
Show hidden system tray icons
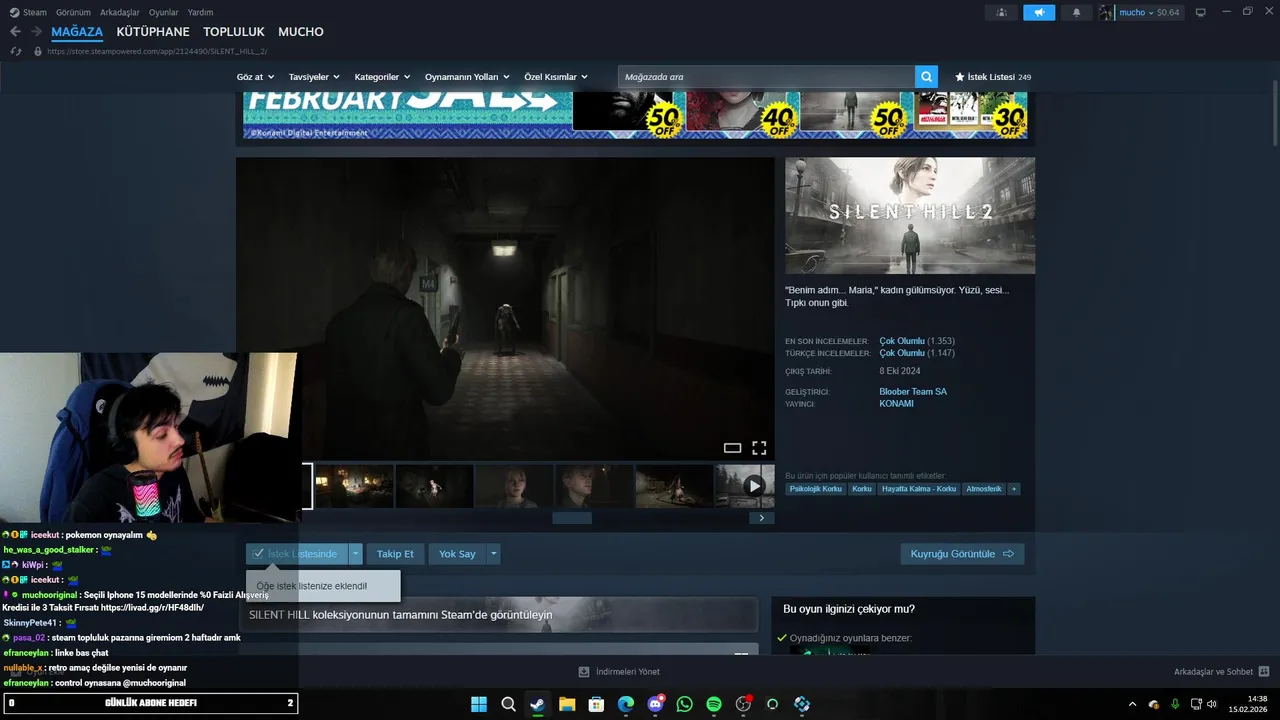click(1132, 704)
